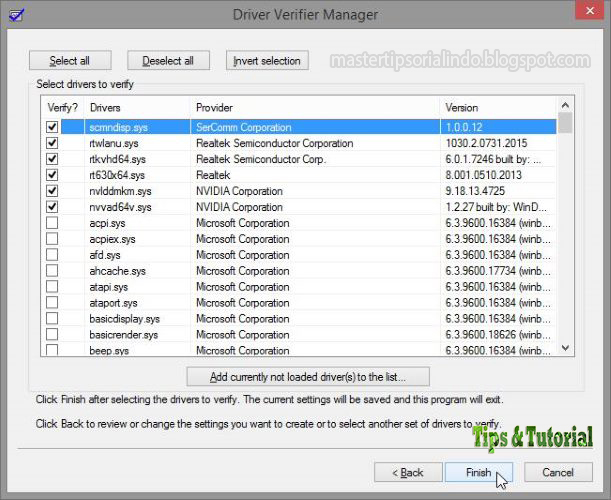Check the afd.sys verify checkbox
This screenshot has height=500, width=611.
pos(52,255)
